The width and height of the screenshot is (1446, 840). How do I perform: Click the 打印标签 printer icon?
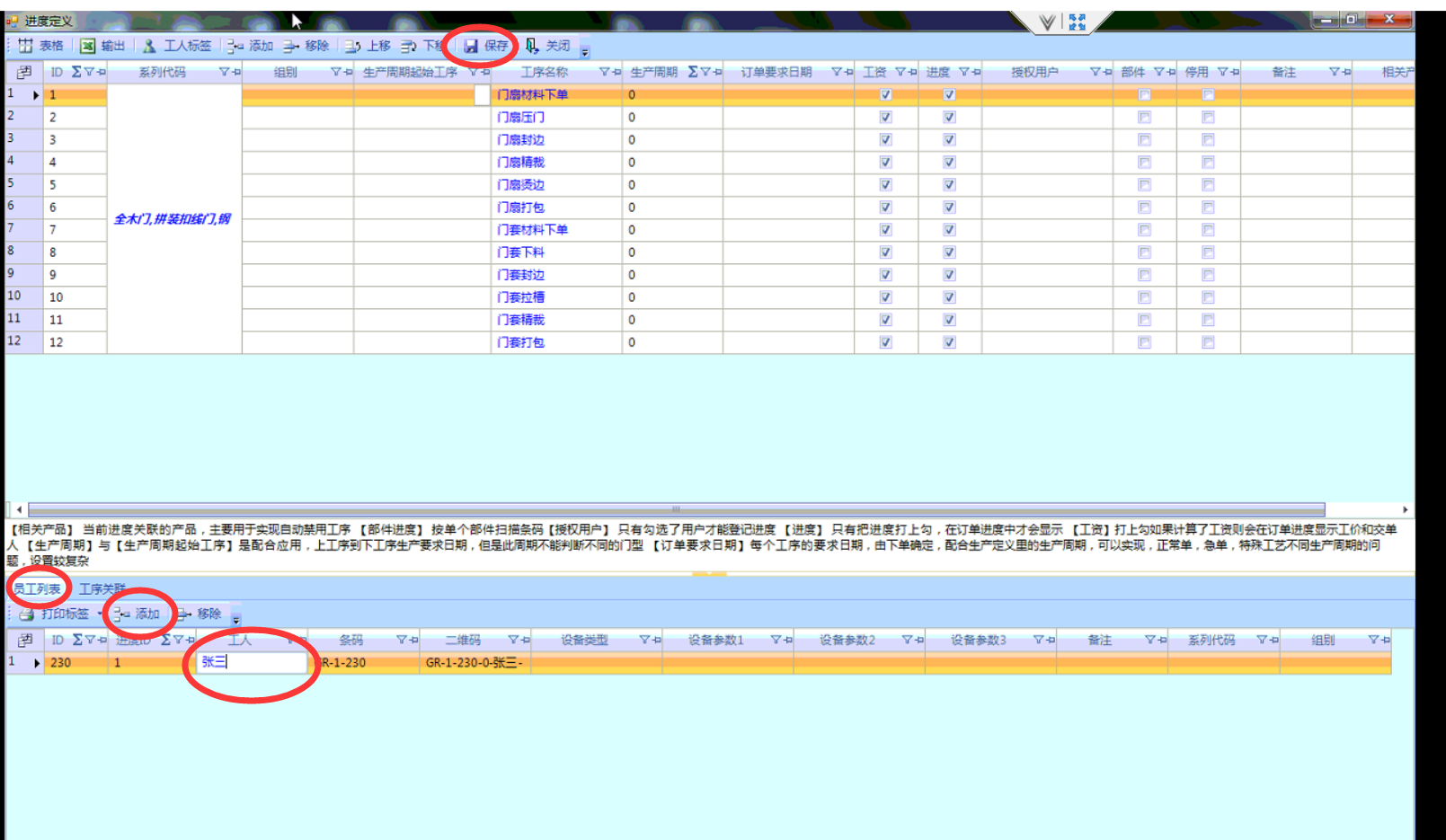27,615
